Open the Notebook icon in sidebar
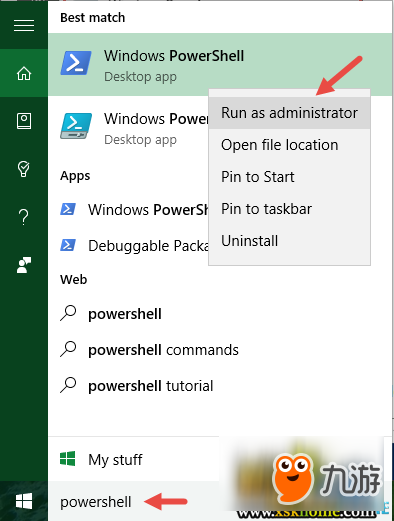 [24, 121]
